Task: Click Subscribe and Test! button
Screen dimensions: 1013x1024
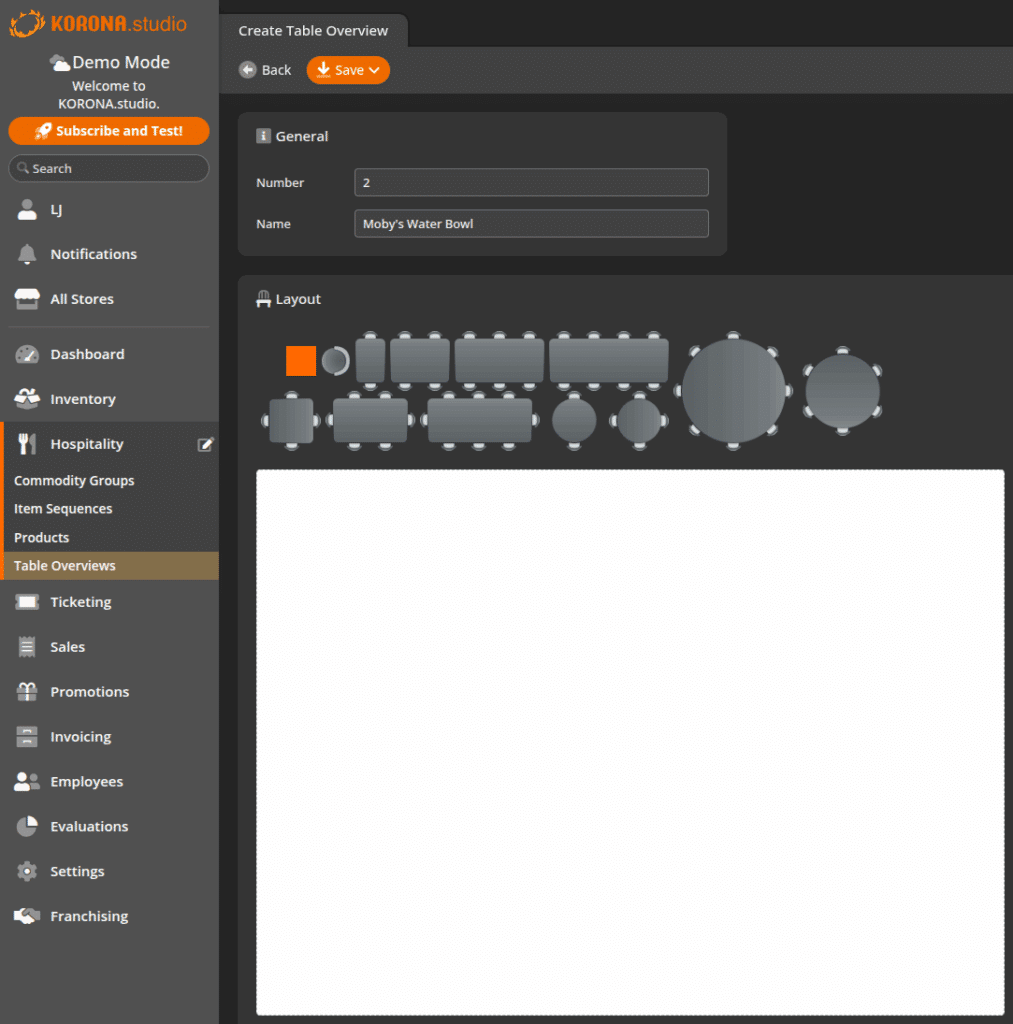Action: click(109, 131)
